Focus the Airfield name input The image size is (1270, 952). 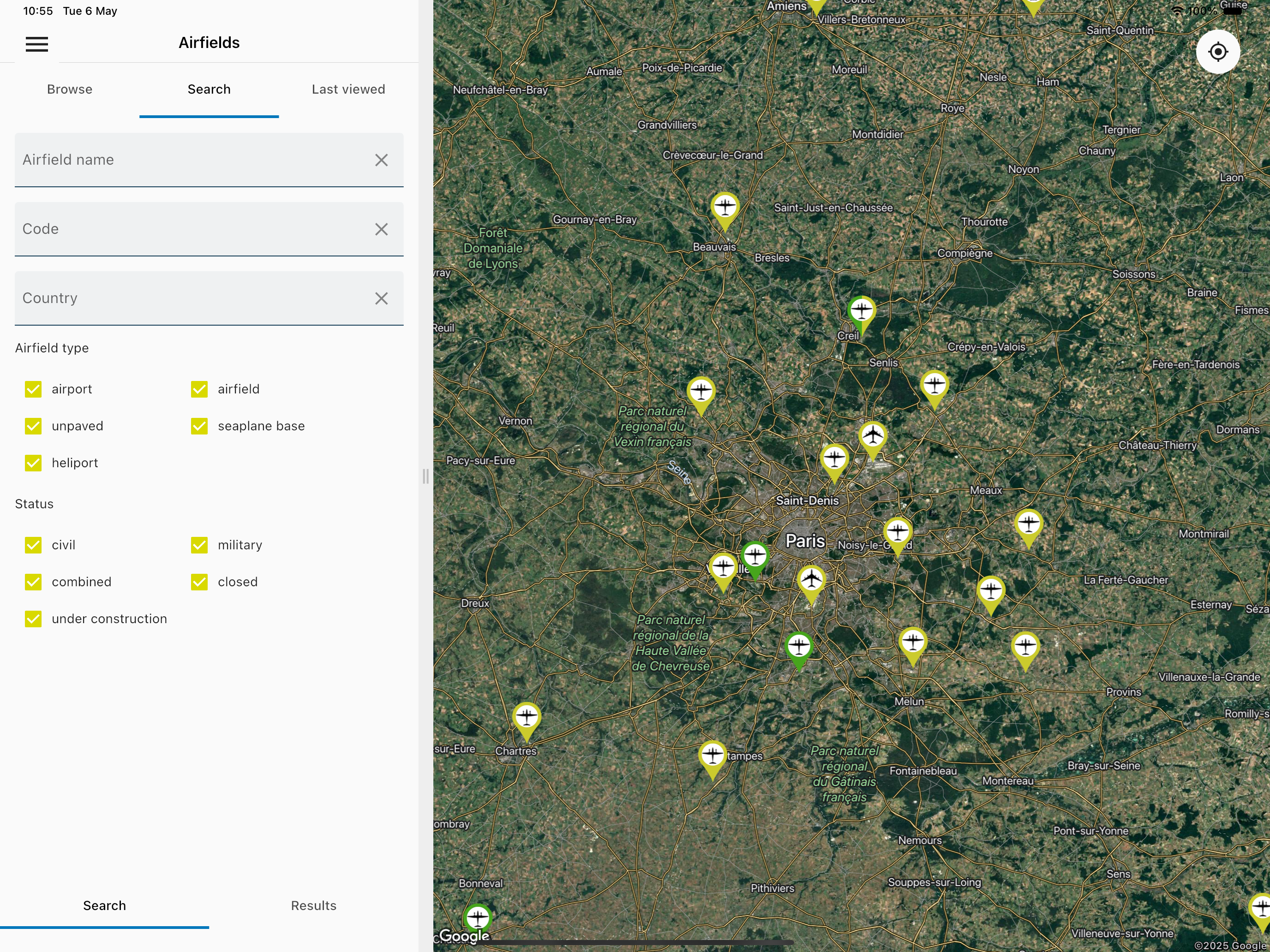[x=209, y=160]
